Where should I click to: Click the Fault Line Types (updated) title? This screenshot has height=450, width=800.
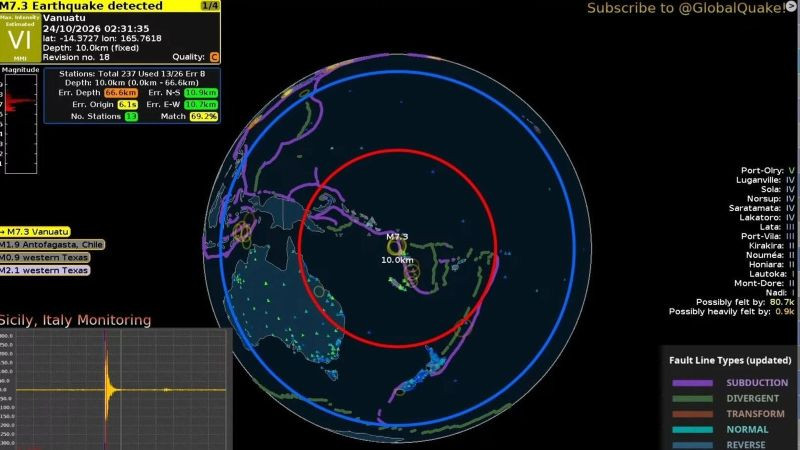pyautogui.click(x=730, y=360)
